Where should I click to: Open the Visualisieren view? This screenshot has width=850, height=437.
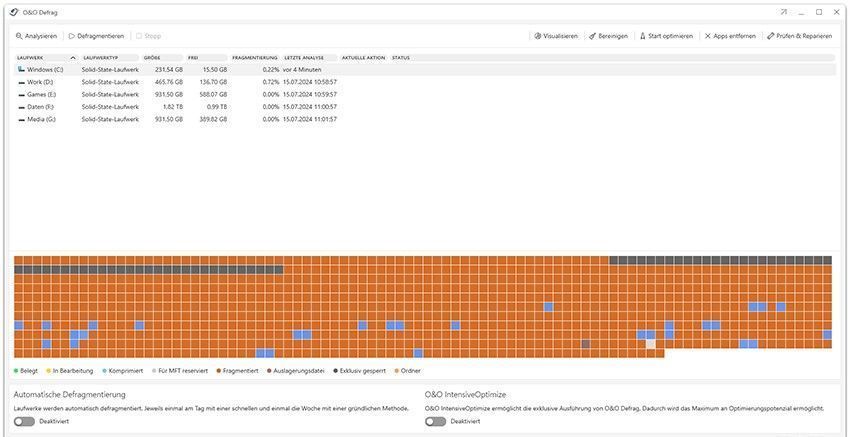point(555,36)
